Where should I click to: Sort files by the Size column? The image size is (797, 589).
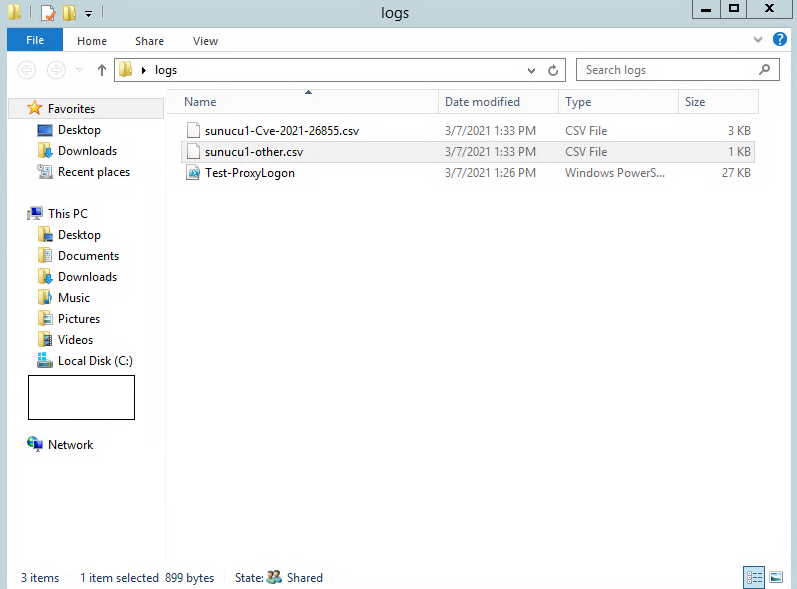tap(718, 102)
